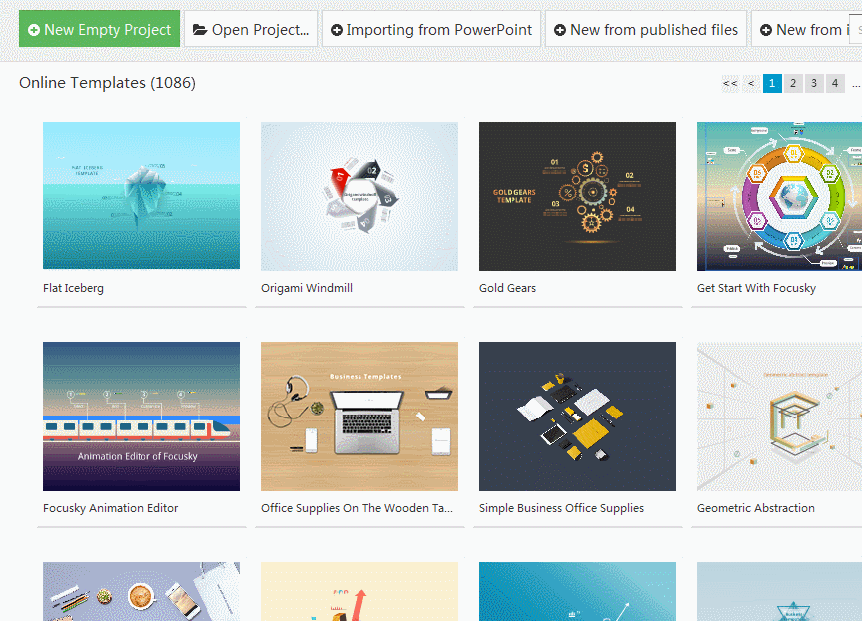Jump to page 3 of templates
Image resolution: width=862 pixels, height=621 pixels.
[814, 84]
